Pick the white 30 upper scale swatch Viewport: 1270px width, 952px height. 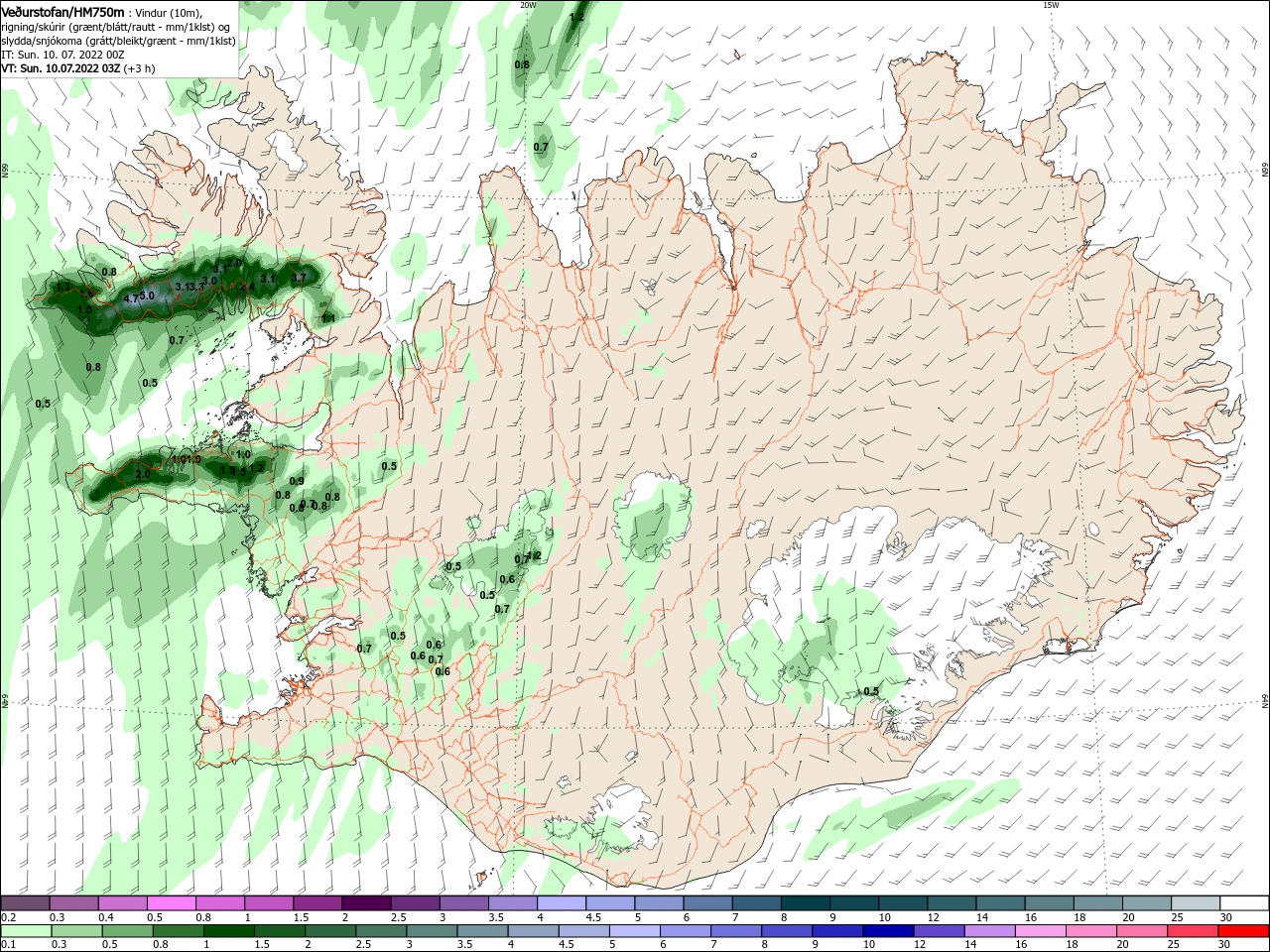[1244, 903]
